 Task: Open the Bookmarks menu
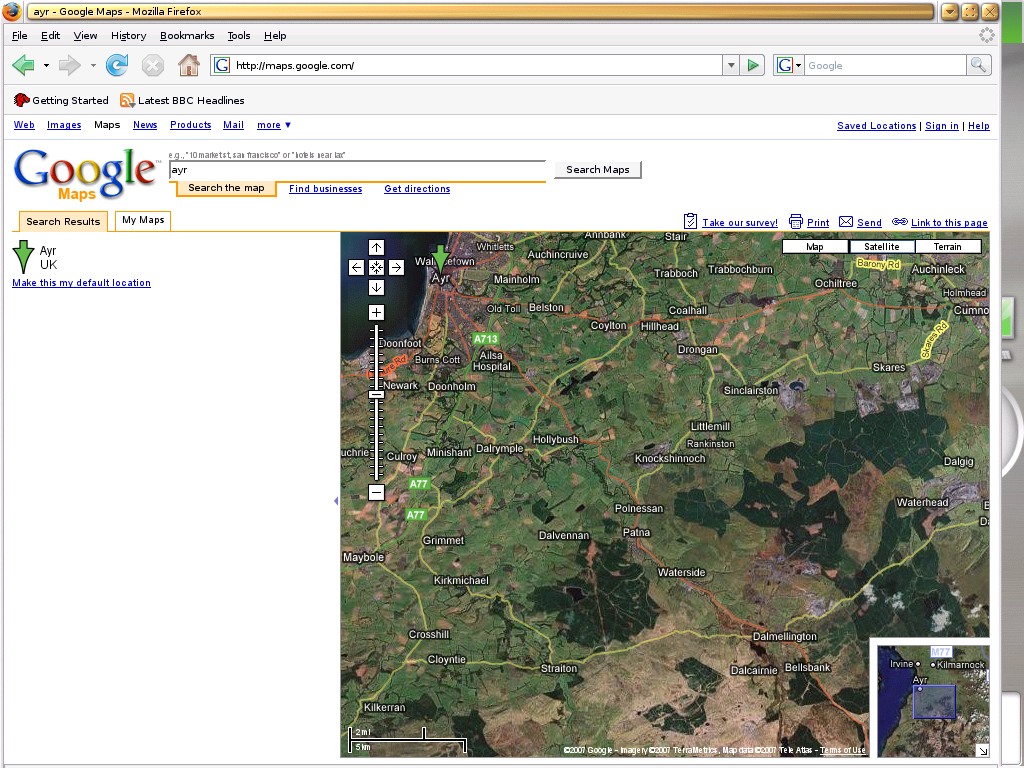[x=187, y=35]
